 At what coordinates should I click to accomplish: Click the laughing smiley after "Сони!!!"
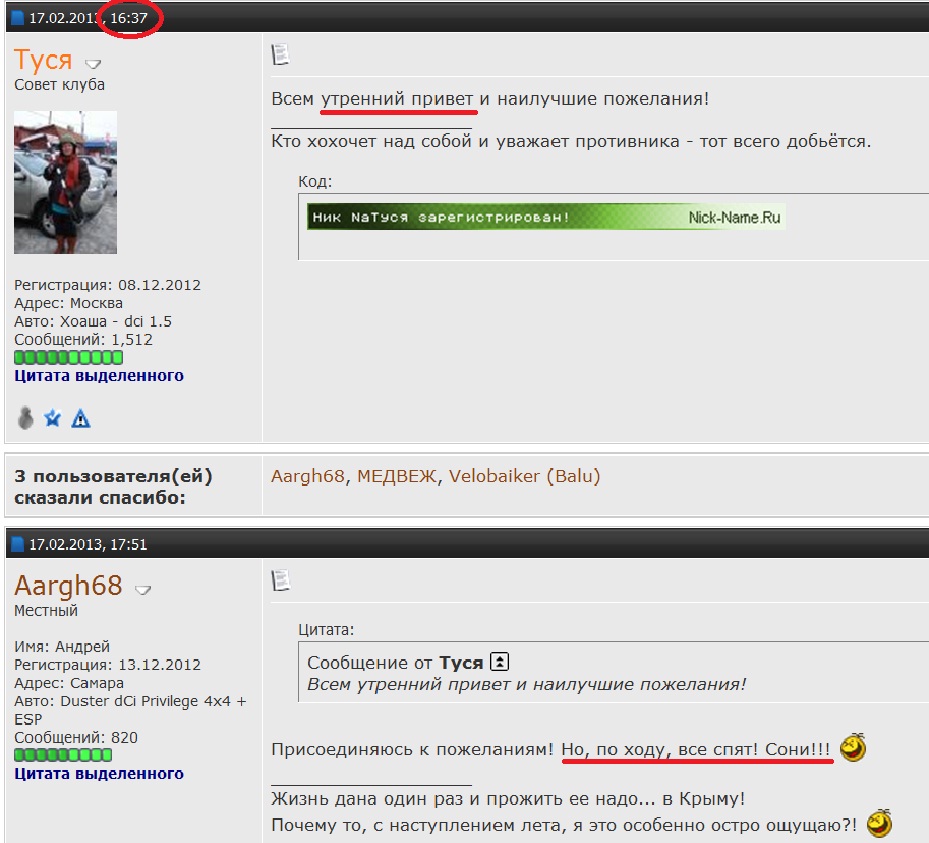853,748
